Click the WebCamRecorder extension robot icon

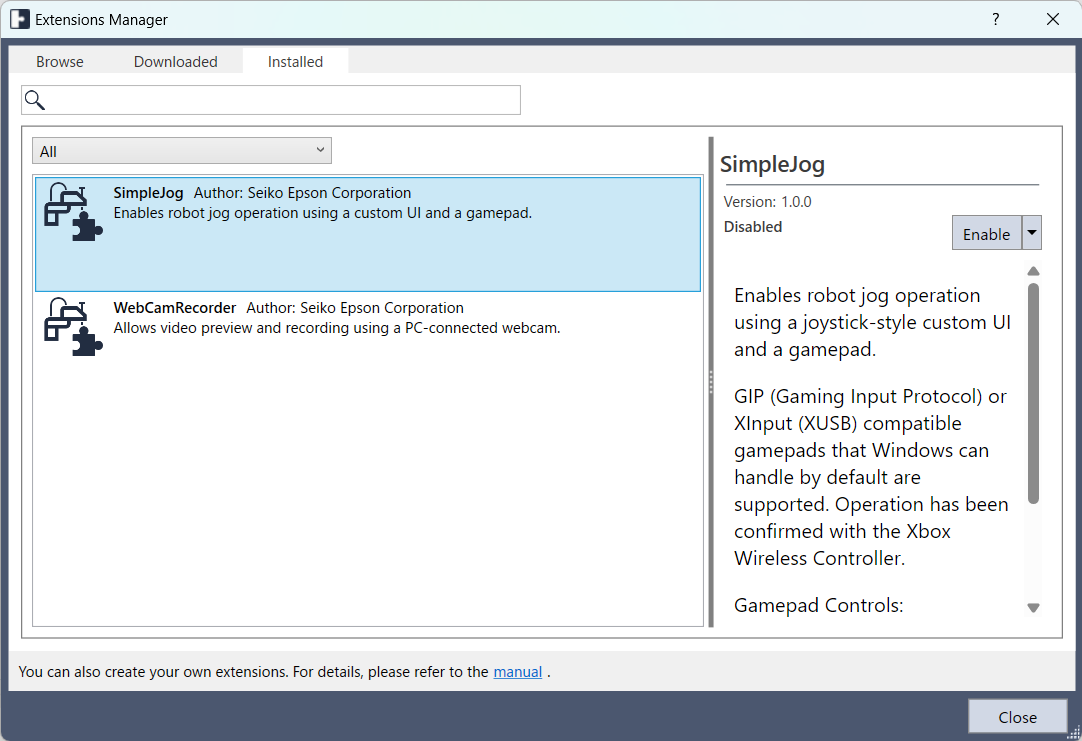point(73,327)
